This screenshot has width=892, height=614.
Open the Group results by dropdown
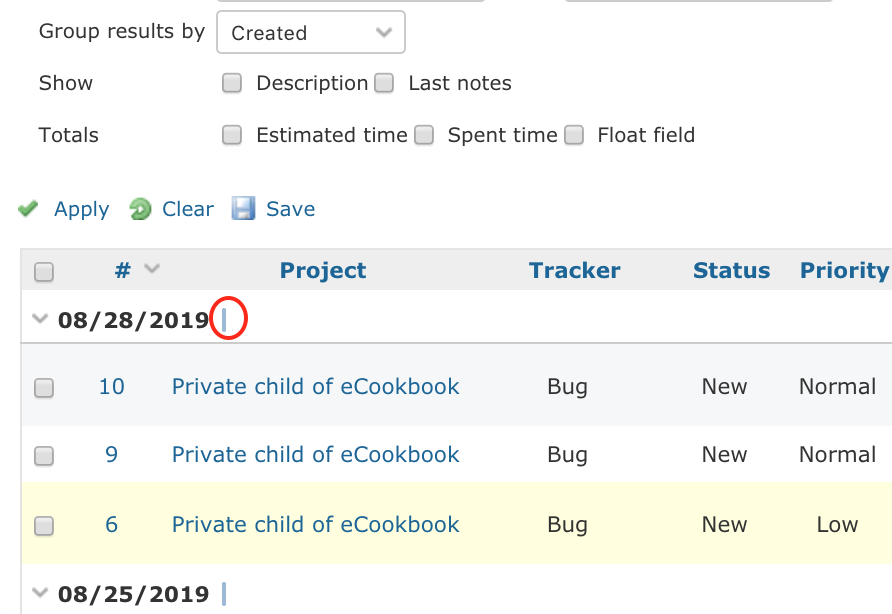pyautogui.click(x=311, y=32)
